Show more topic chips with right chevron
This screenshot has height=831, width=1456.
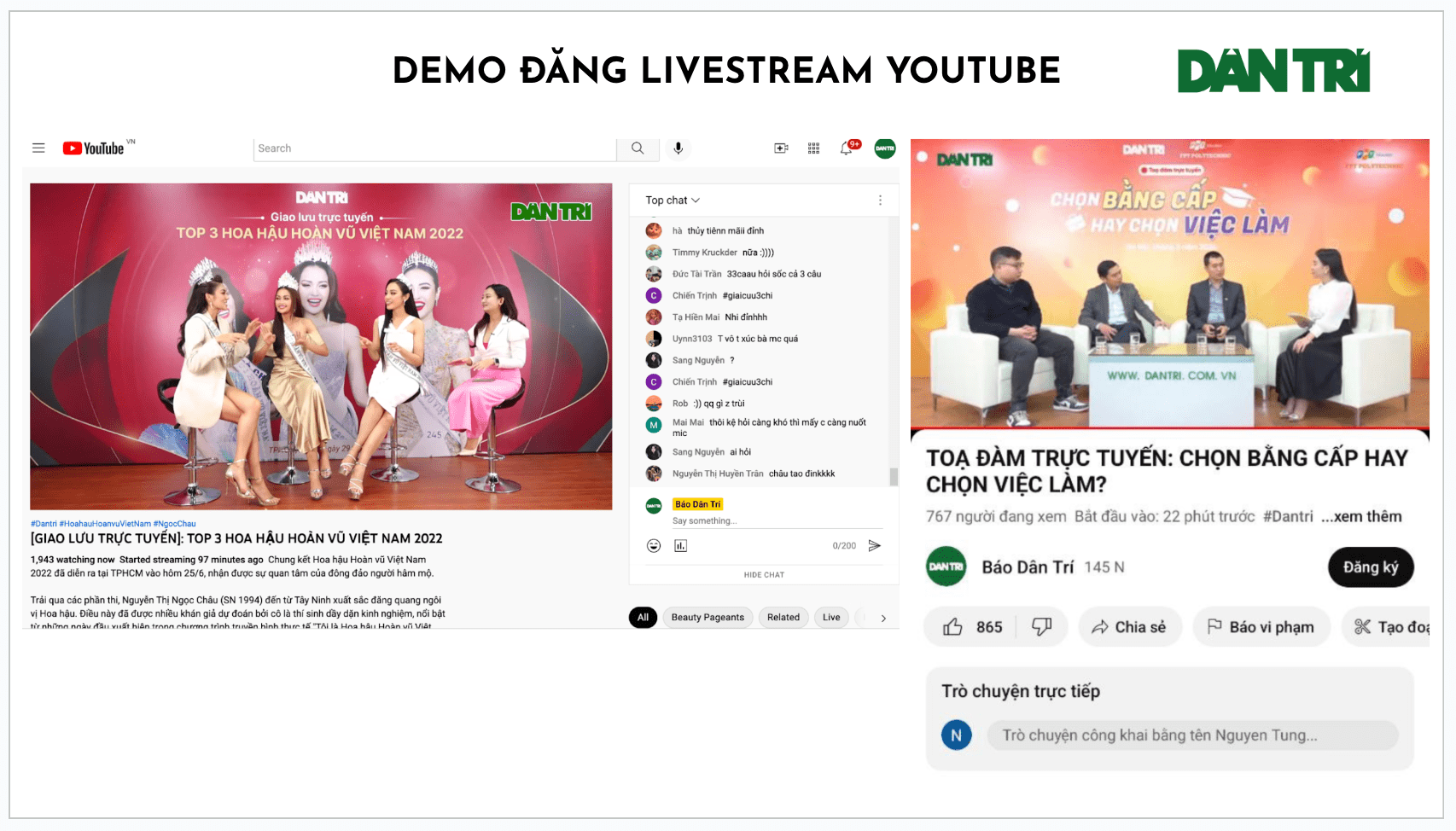(x=883, y=618)
